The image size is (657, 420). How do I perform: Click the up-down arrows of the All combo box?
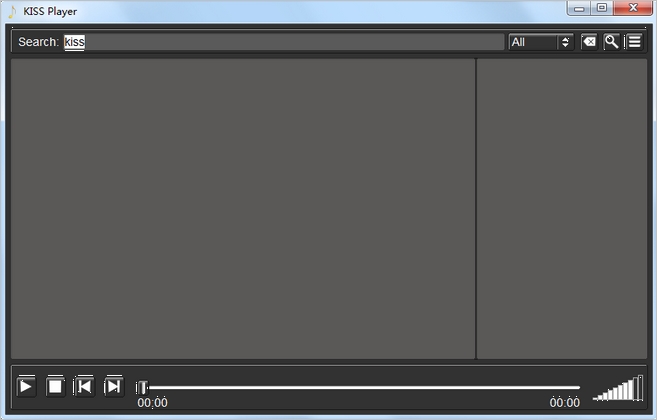pos(565,42)
